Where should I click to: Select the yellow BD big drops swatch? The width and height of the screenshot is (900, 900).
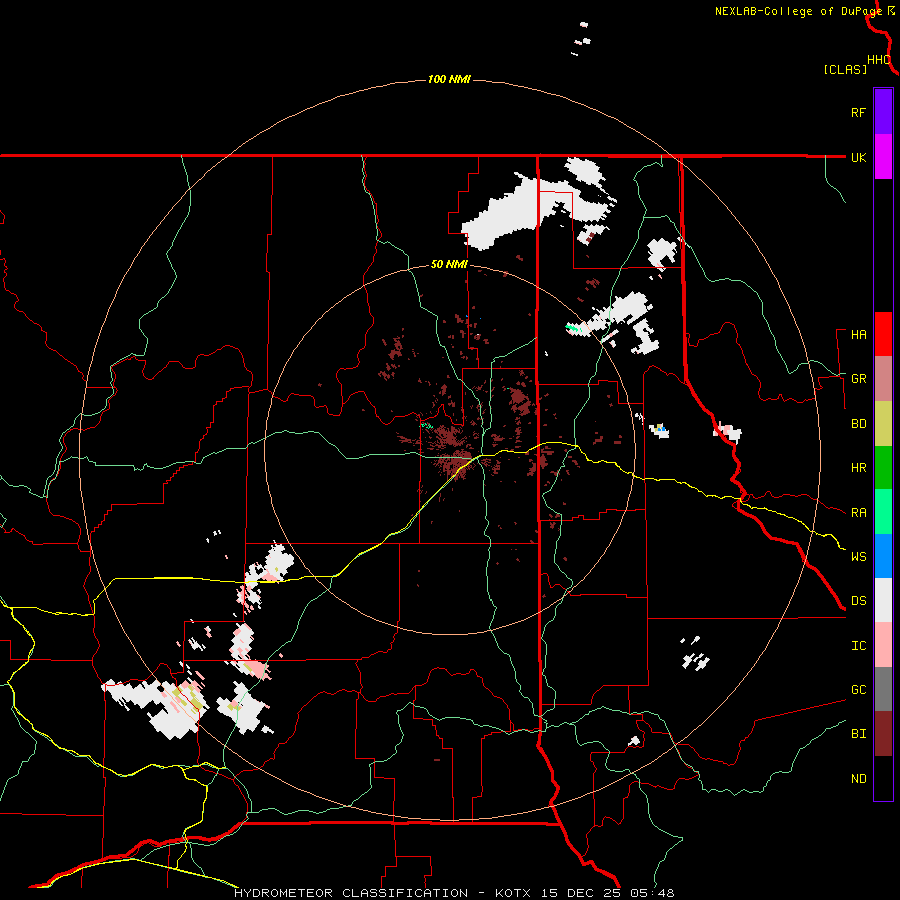(x=883, y=423)
